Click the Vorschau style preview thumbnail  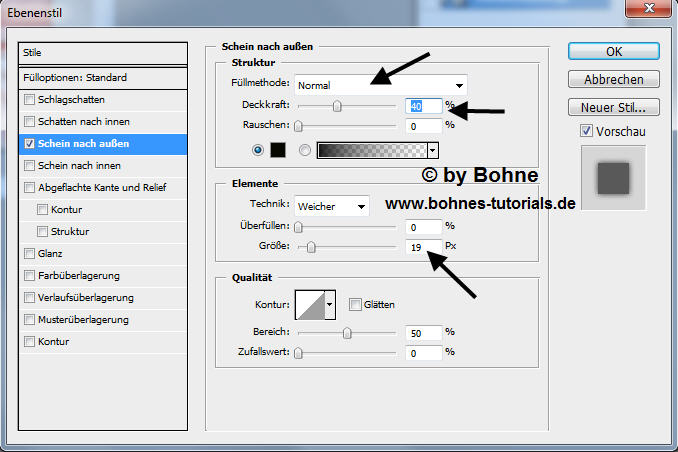(613, 178)
